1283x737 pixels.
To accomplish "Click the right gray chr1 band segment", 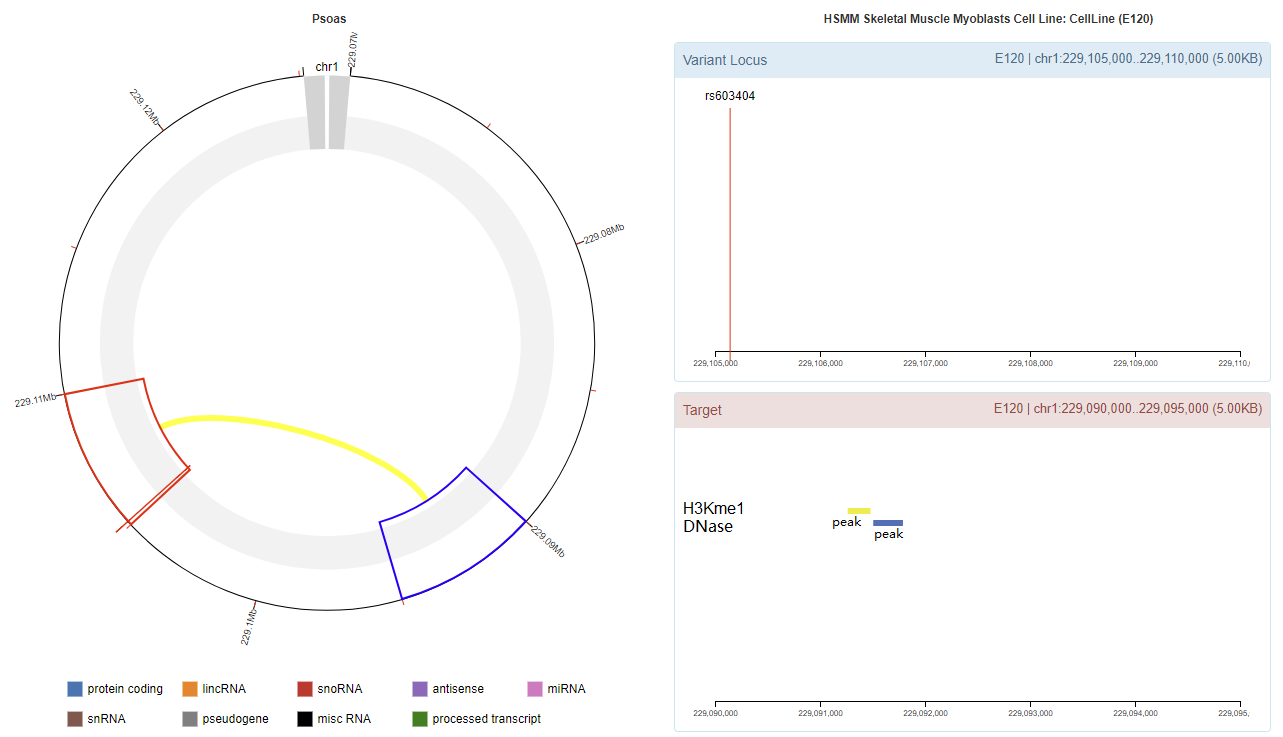I will pyautogui.click(x=338, y=113).
